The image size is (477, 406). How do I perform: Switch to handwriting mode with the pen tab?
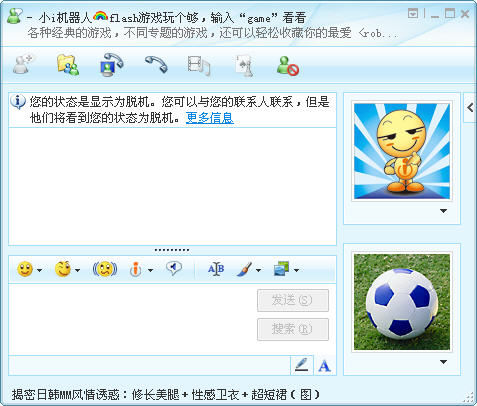click(x=302, y=365)
